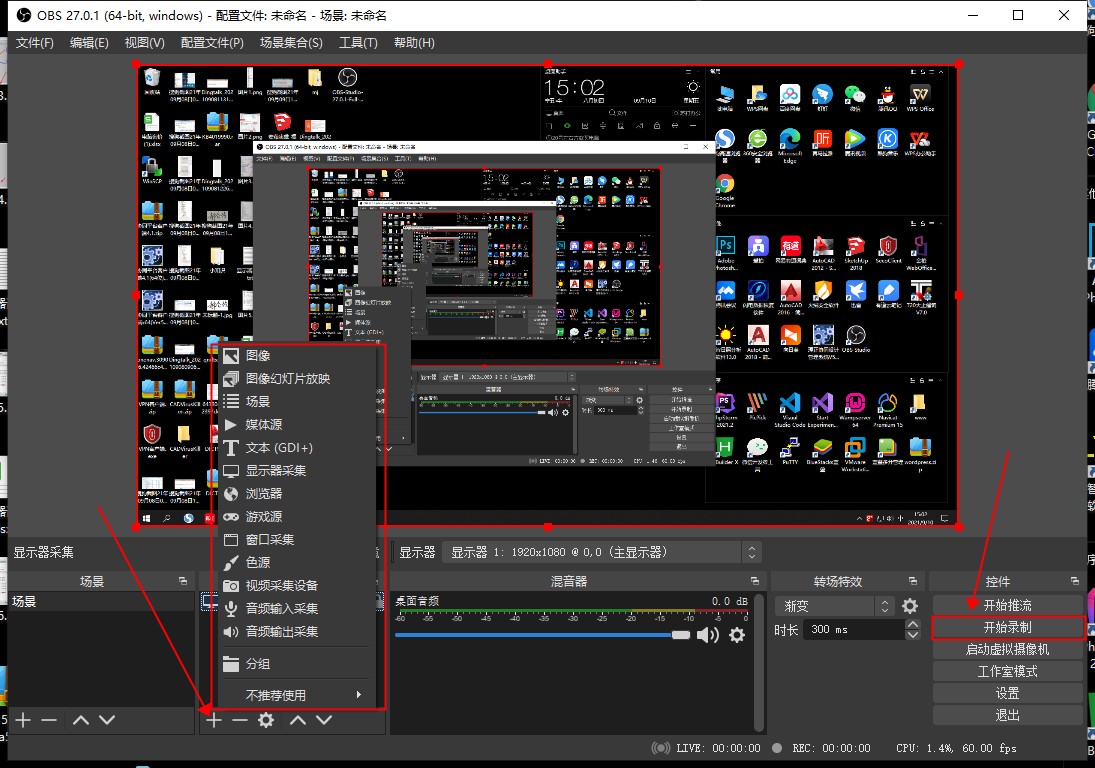Viewport: 1095px width, 768px height.
Task: Open 桌面音频 mixer settings gear
Action: click(x=737, y=635)
